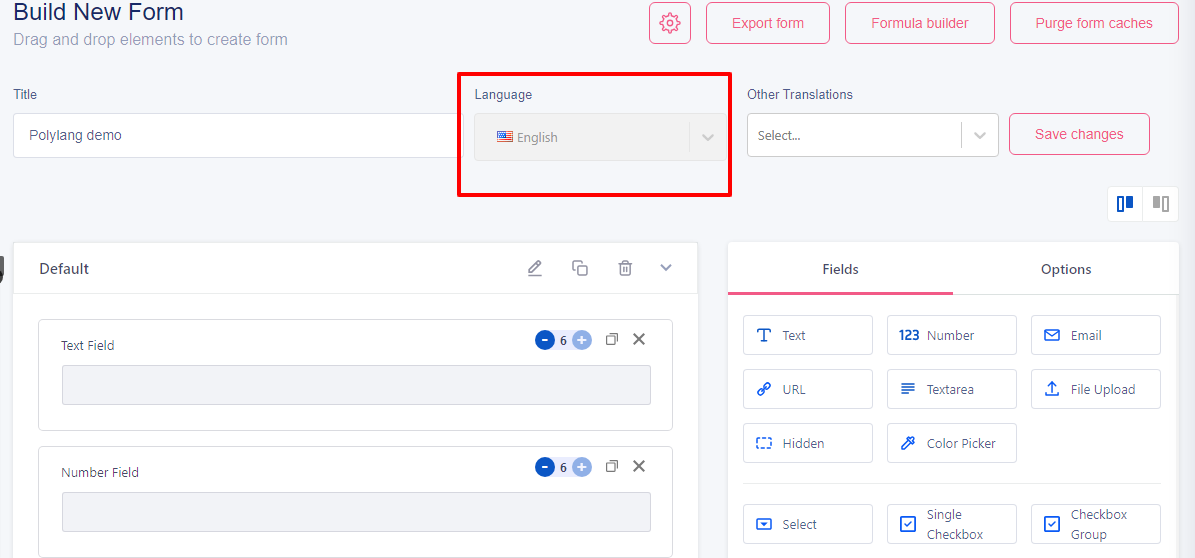Switch to right-panel layout view
The height and width of the screenshot is (558, 1195).
pos(1161,204)
